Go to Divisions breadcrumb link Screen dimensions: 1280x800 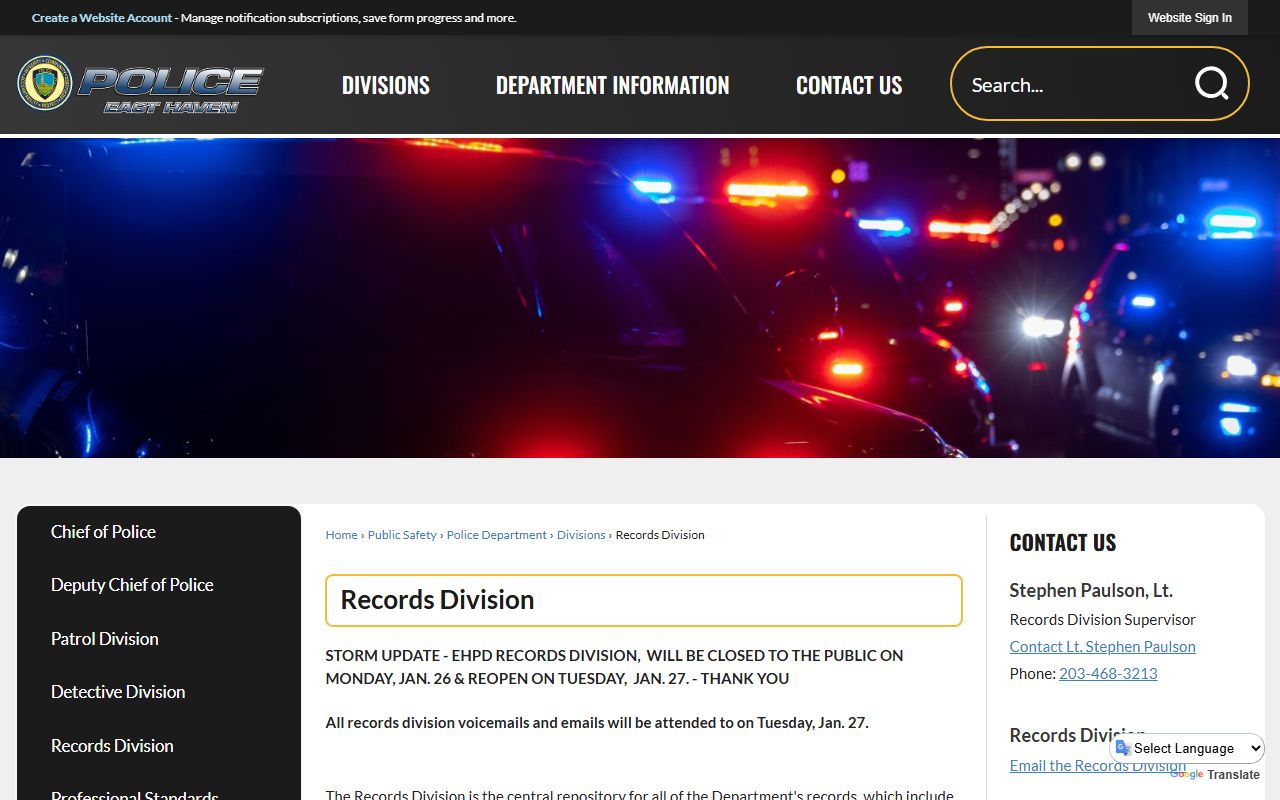click(x=581, y=535)
